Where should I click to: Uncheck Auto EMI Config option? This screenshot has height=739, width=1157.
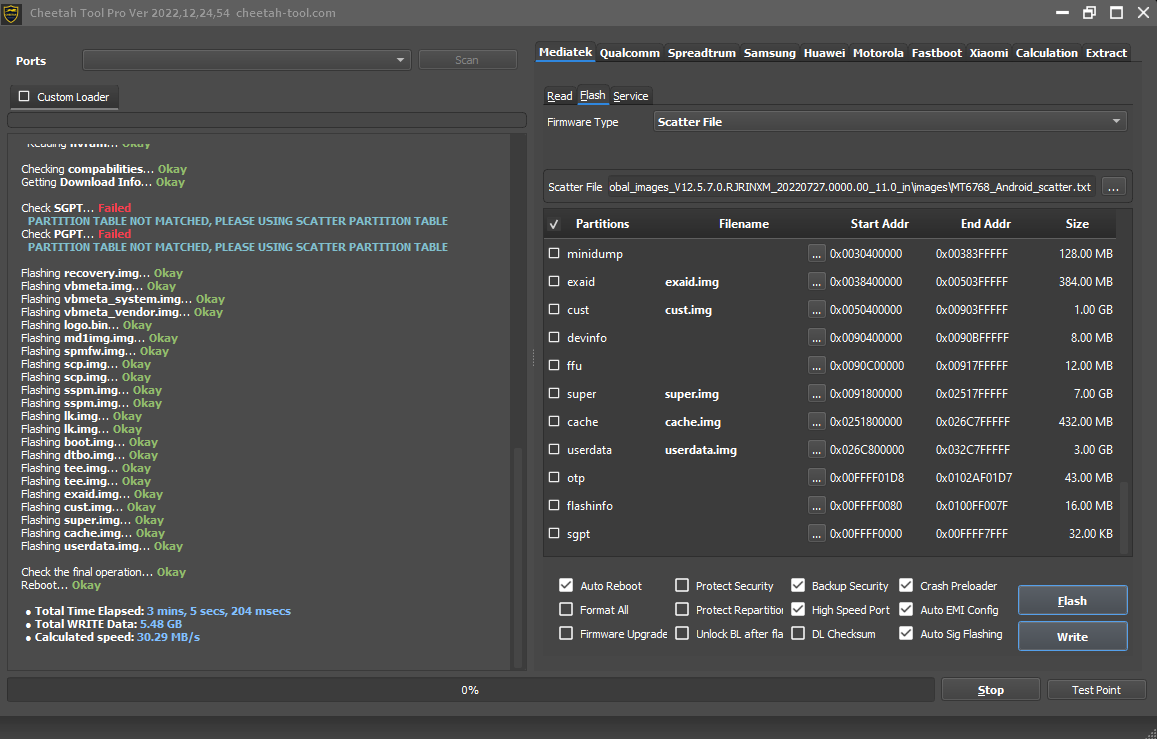(906, 609)
